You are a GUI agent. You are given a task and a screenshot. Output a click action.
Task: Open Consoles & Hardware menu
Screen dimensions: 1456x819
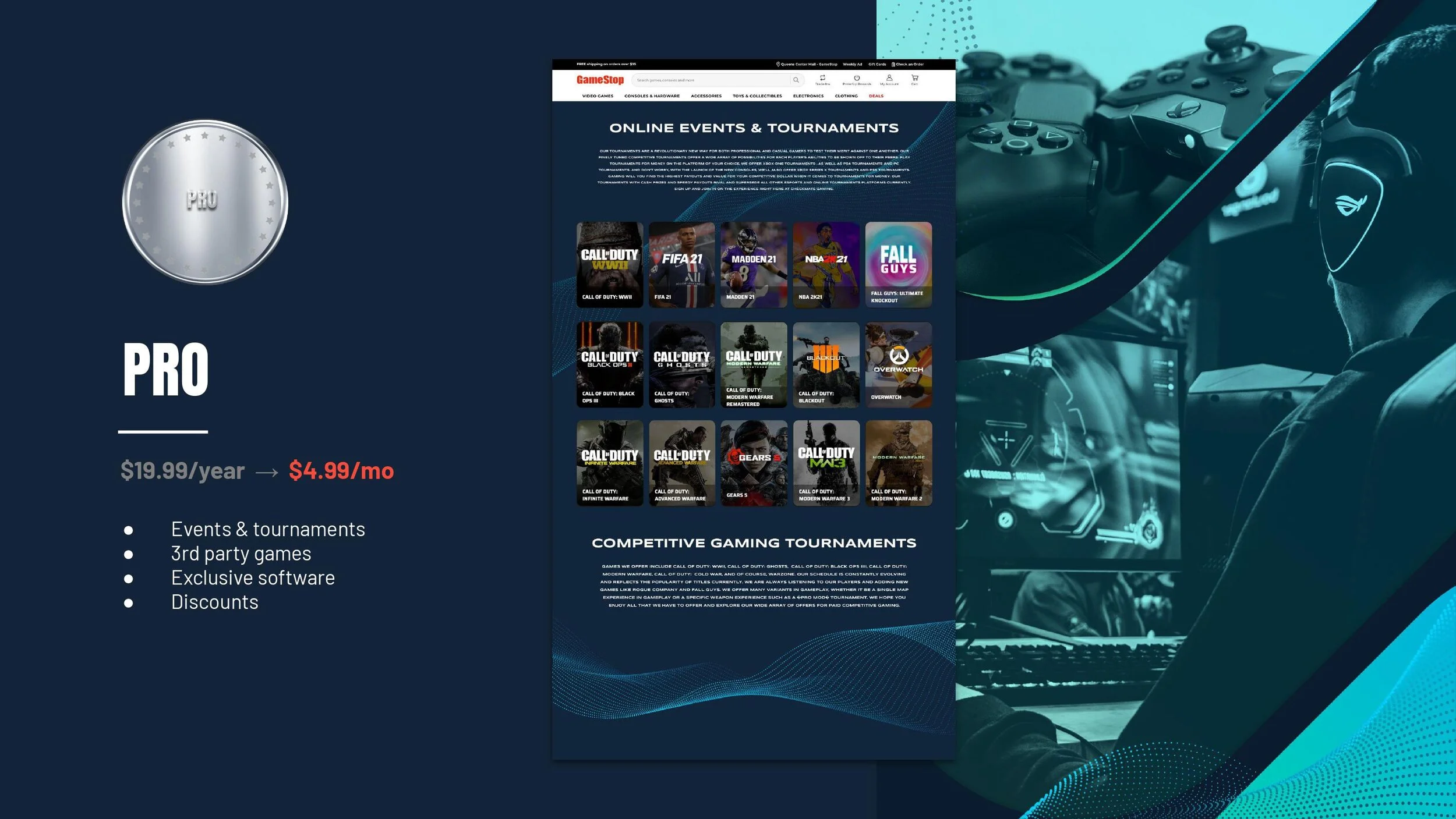coord(652,96)
